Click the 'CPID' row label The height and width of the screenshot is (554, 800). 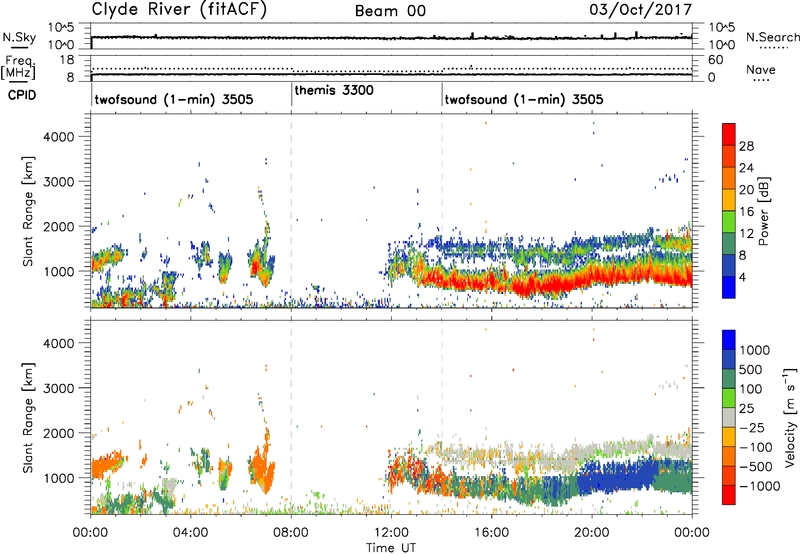click(x=22, y=95)
